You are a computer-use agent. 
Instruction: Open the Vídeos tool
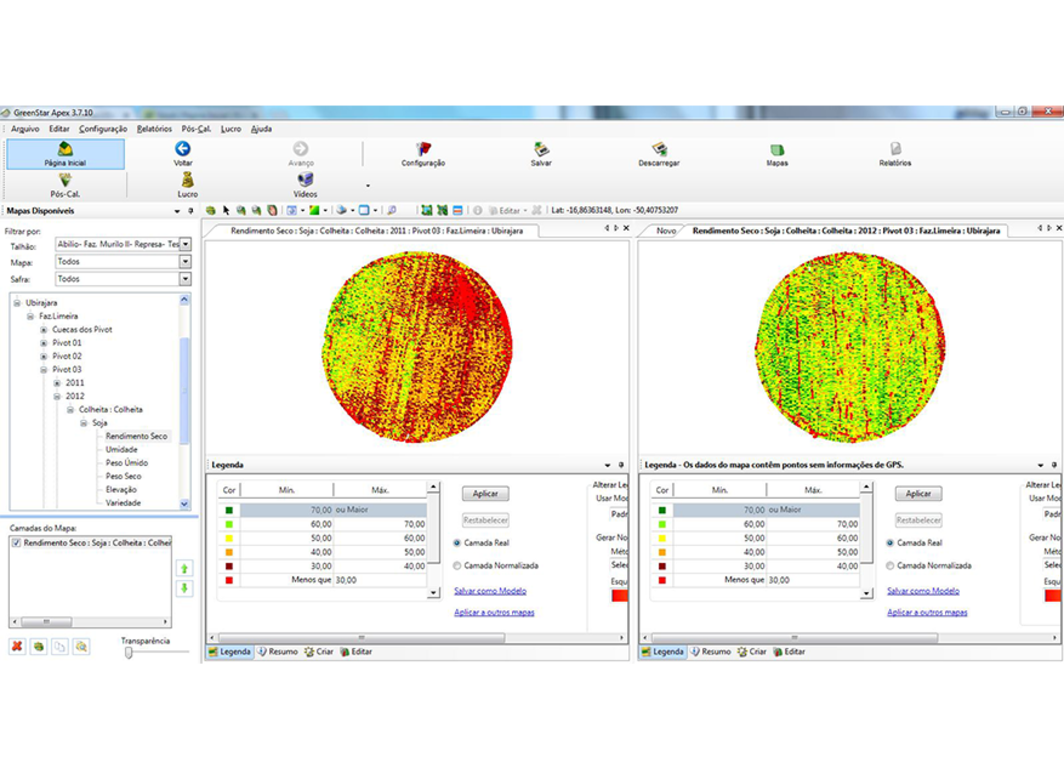tap(304, 184)
